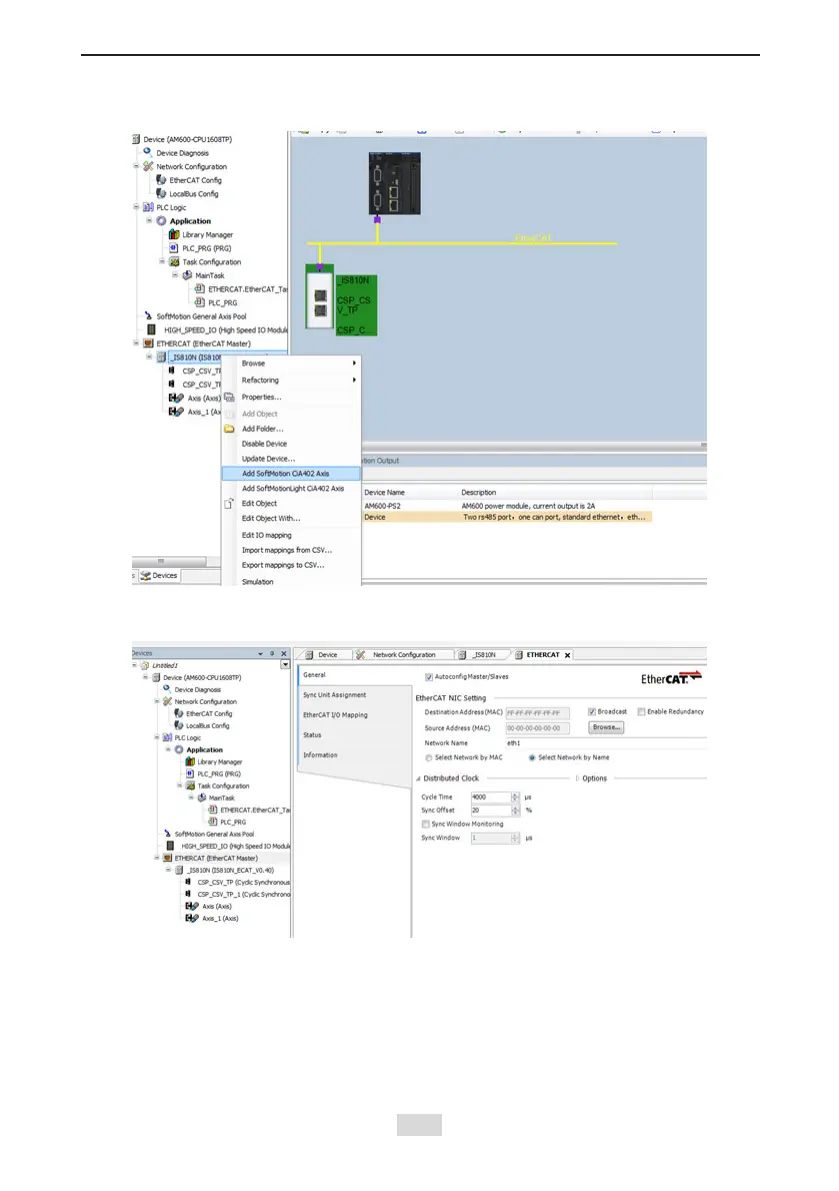Enable Sync Window Monitoring checkbox
The height and width of the screenshot is (1191, 839).
tap(425, 824)
